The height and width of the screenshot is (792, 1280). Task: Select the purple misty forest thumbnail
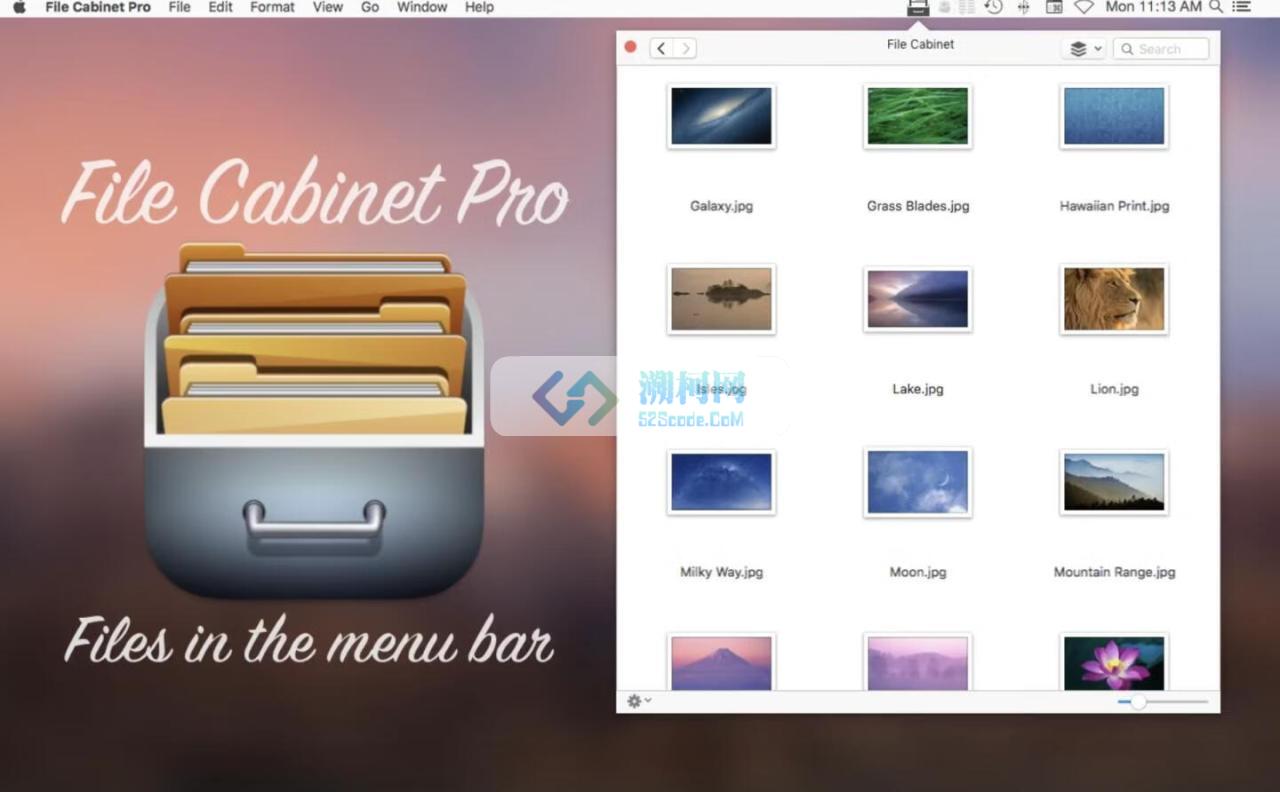pyautogui.click(x=918, y=662)
